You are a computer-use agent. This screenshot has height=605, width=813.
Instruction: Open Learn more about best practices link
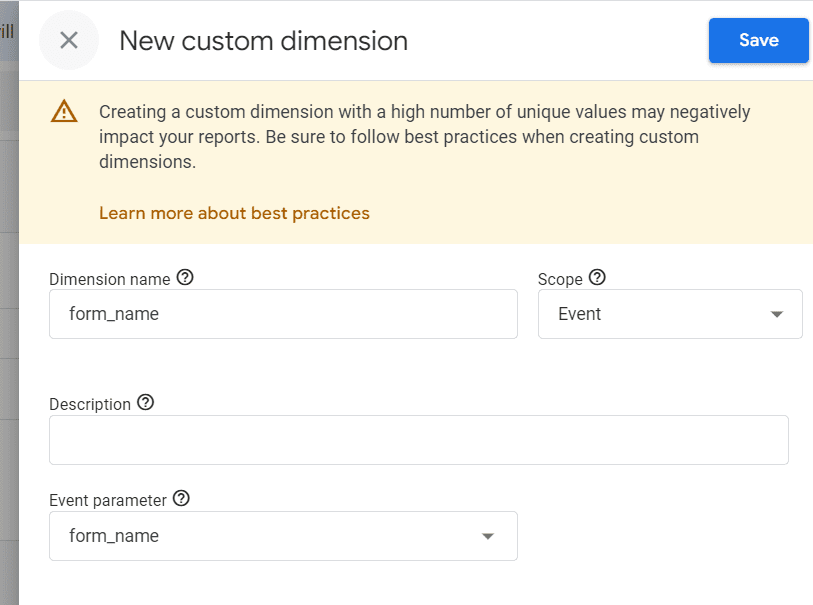coord(234,213)
